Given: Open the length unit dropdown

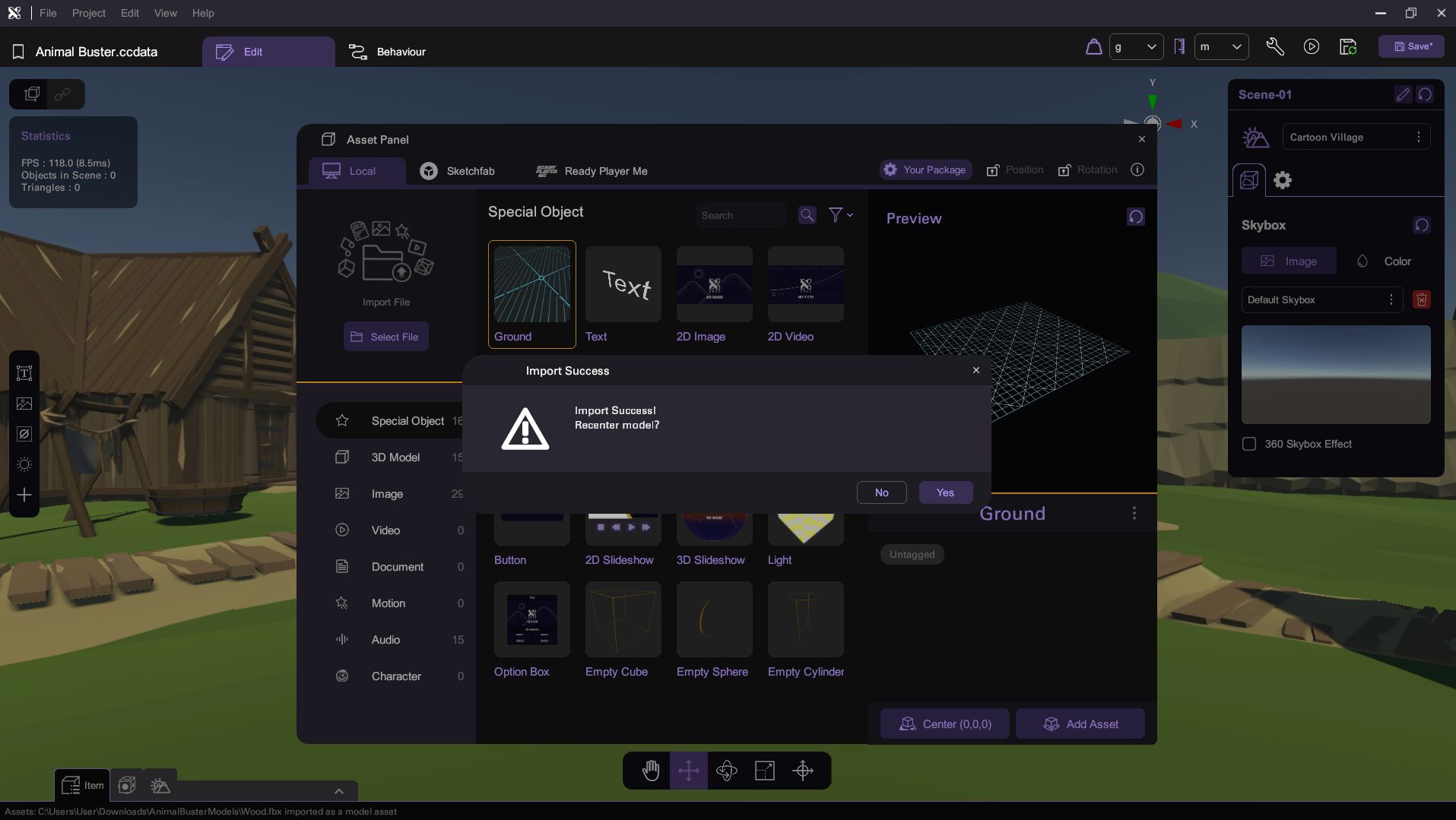Looking at the screenshot, I should tap(1220, 47).
